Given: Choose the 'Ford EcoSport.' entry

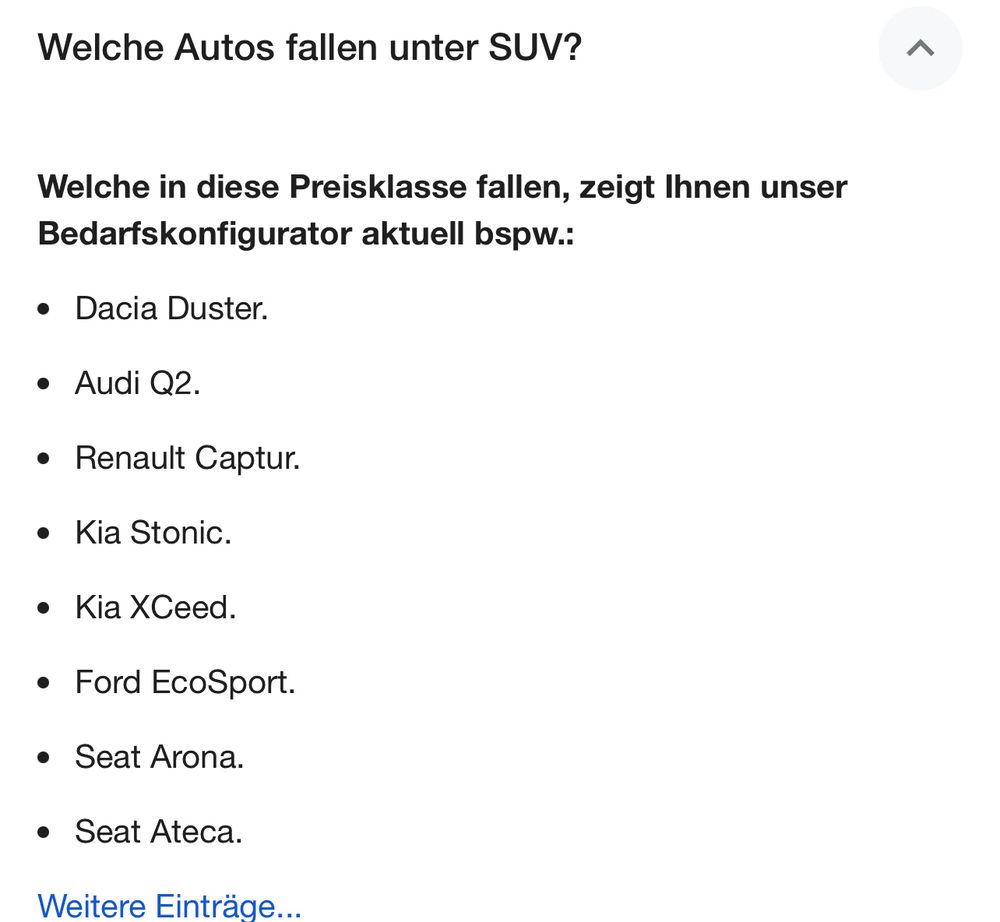Looking at the screenshot, I should coord(186,682).
